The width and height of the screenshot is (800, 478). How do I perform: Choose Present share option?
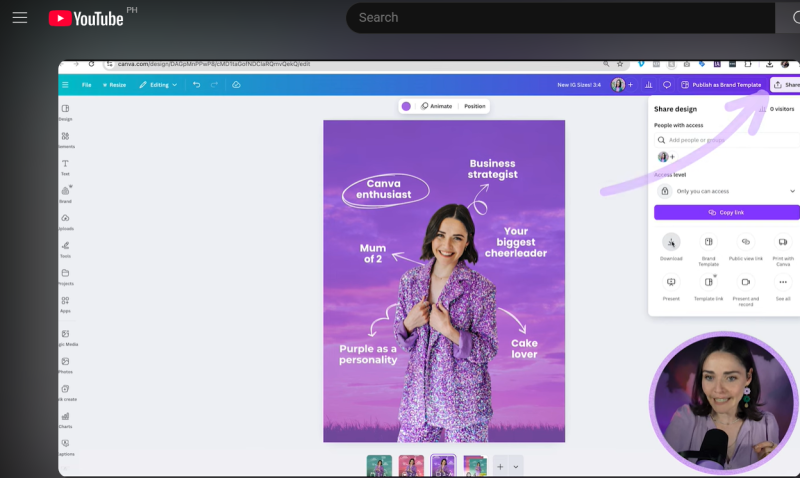tap(671, 288)
